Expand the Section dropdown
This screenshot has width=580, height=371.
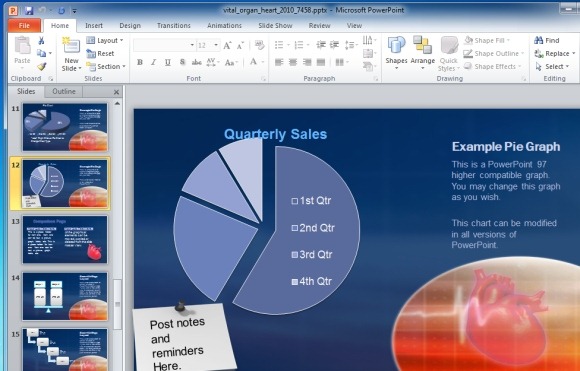point(106,67)
